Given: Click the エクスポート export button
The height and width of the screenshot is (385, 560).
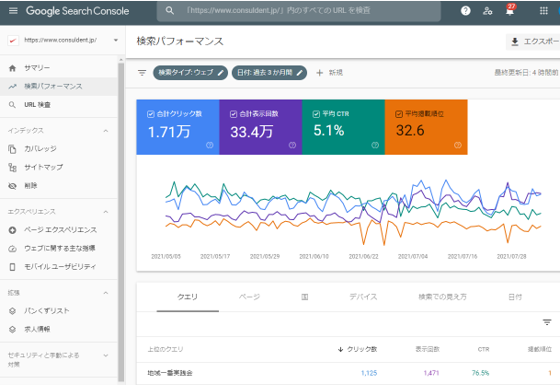Looking at the screenshot, I should click(534, 42).
